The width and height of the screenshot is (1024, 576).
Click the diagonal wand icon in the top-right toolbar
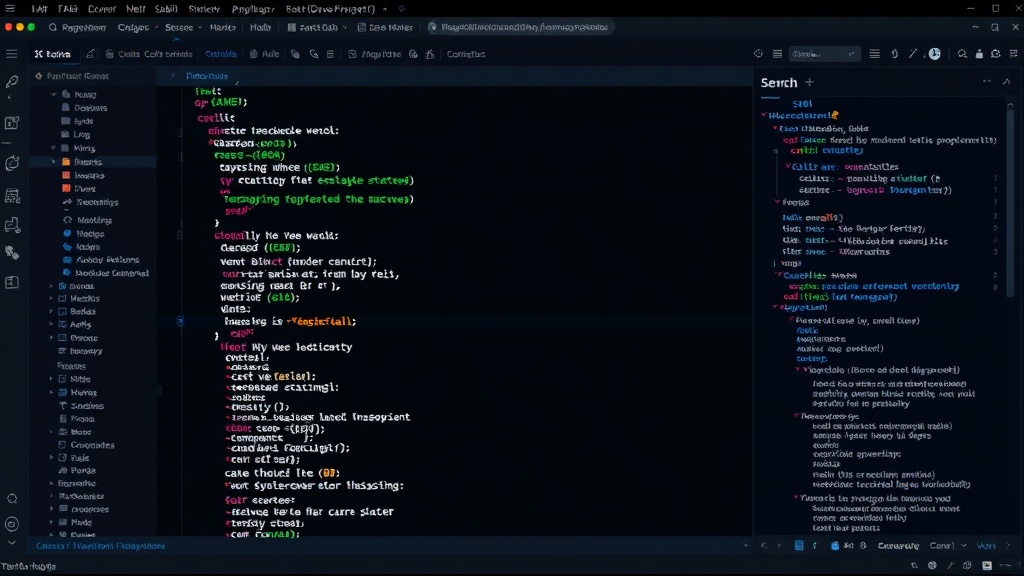(913, 54)
